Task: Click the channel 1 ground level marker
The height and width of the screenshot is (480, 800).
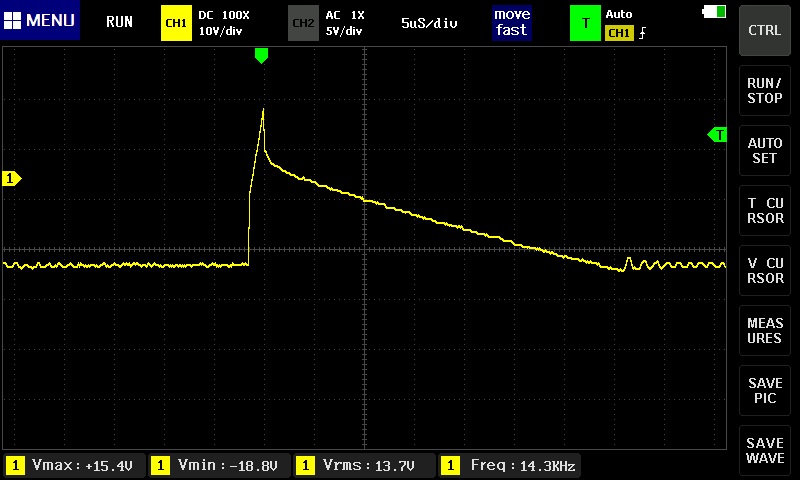Action: coord(12,178)
